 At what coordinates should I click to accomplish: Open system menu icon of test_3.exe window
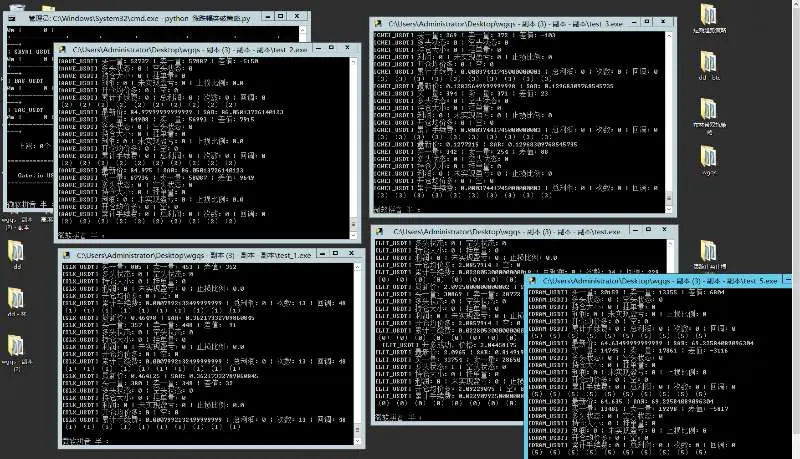tap(378, 23)
